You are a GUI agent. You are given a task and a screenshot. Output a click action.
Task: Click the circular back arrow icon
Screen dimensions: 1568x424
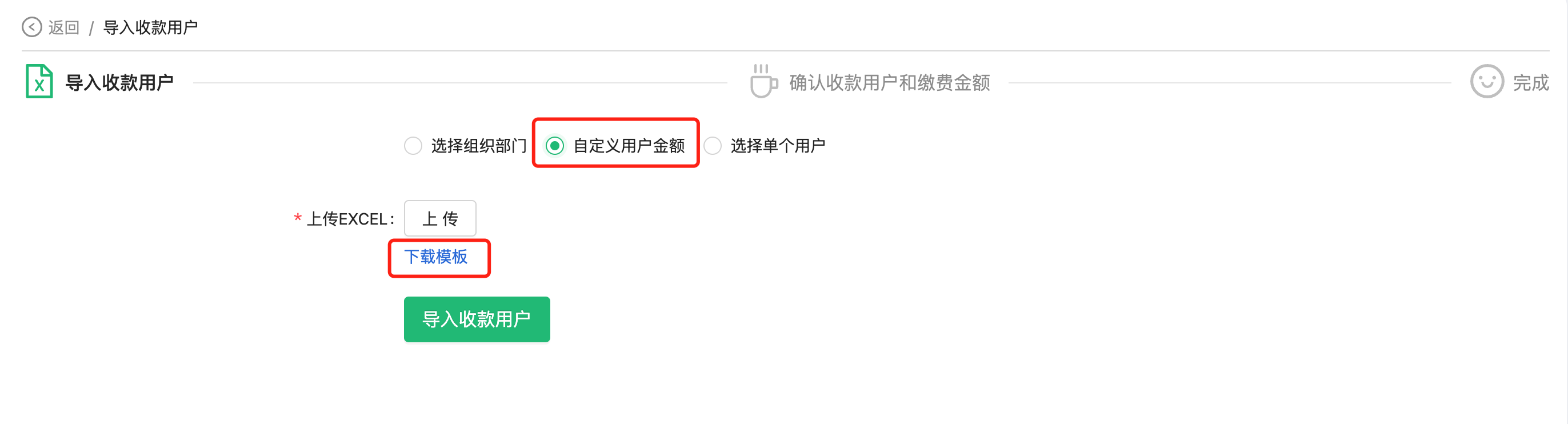coord(31,27)
